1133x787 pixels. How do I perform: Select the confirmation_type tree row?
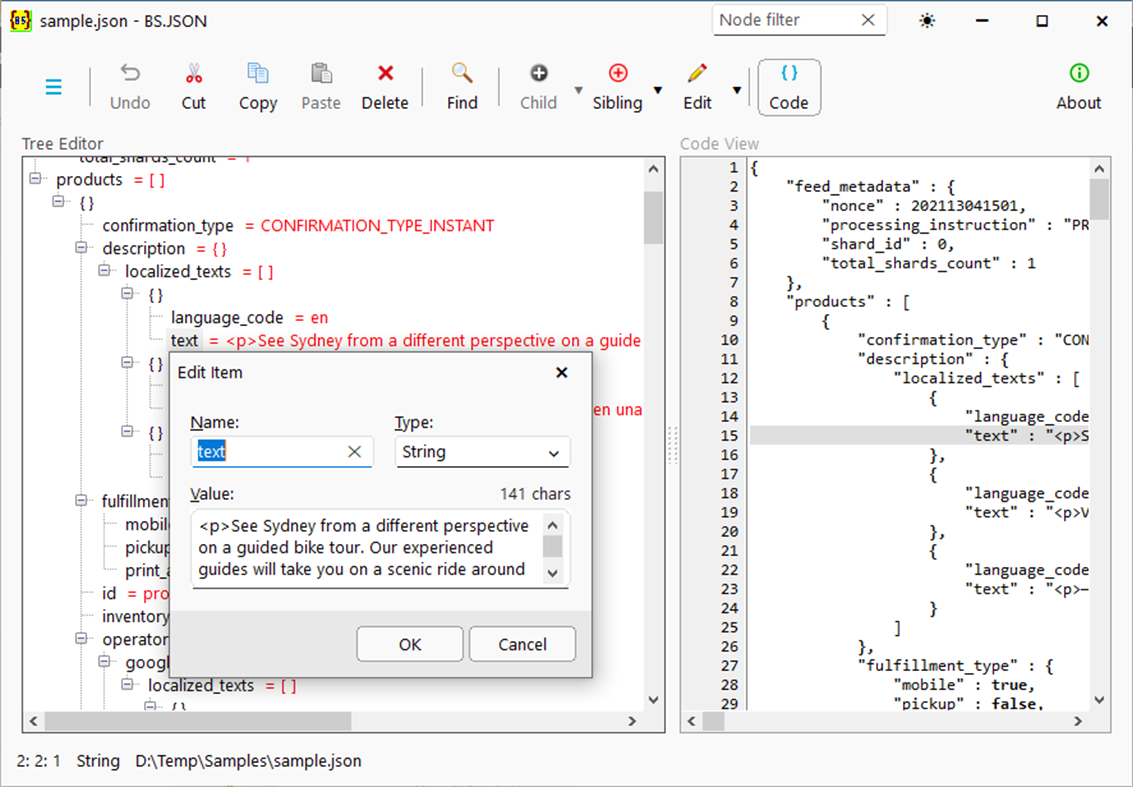pos(298,225)
